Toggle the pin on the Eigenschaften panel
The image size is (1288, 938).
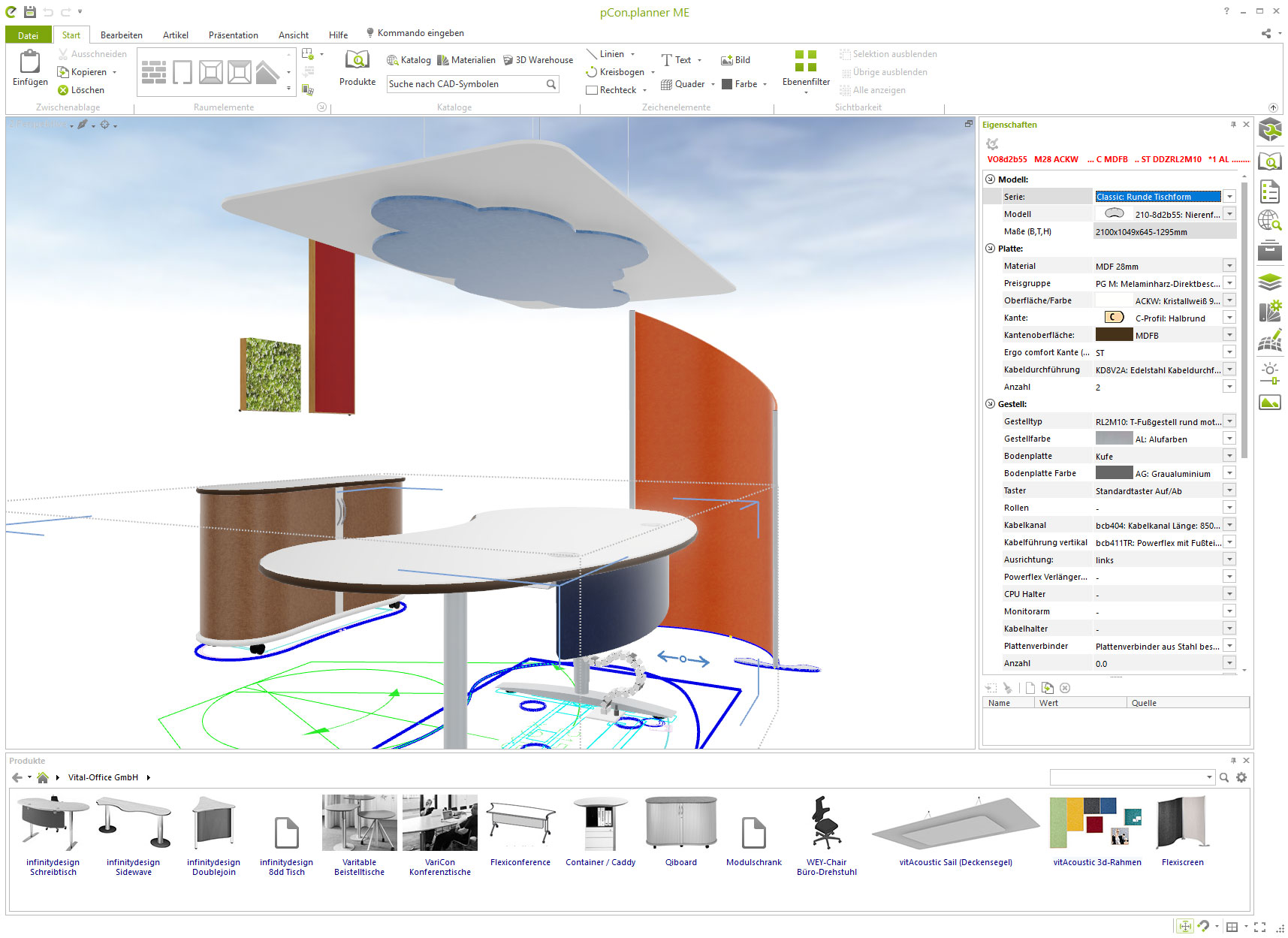click(x=1233, y=125)
